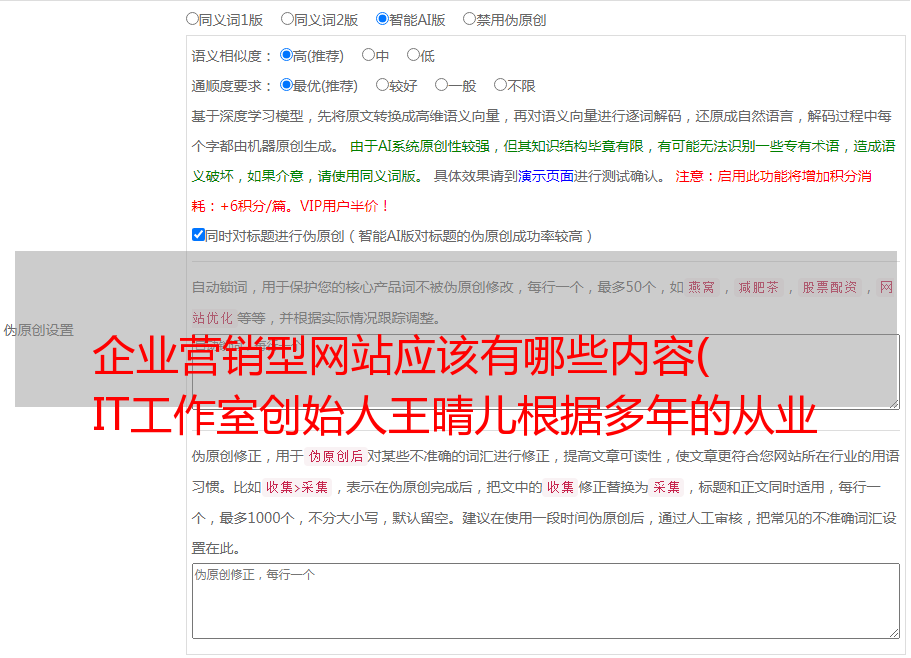911x658 pixels.
Task: Click the resize grip of 伪原创修正 textarea
Action: 894,633
